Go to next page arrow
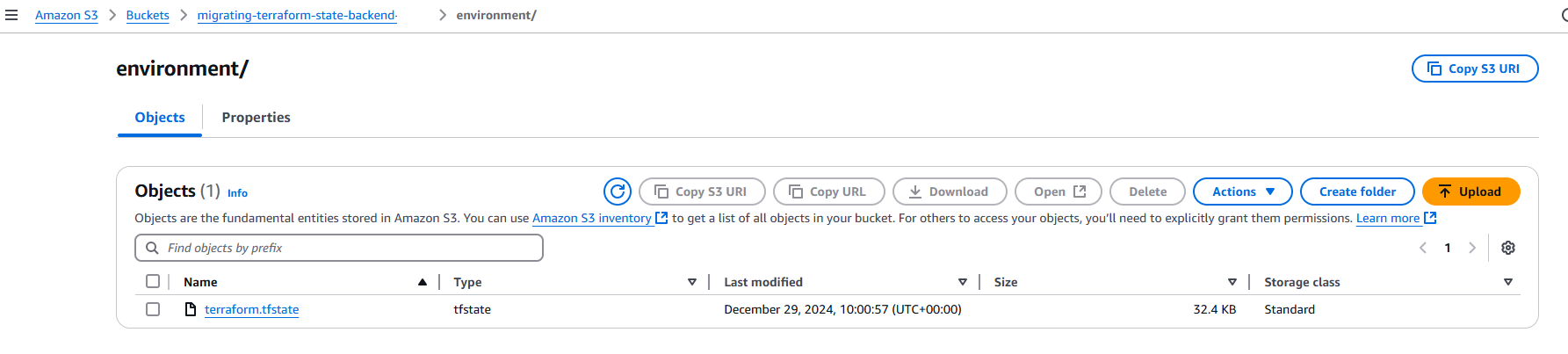Viewport: 1568px width, 354px height. [1472, 248]
